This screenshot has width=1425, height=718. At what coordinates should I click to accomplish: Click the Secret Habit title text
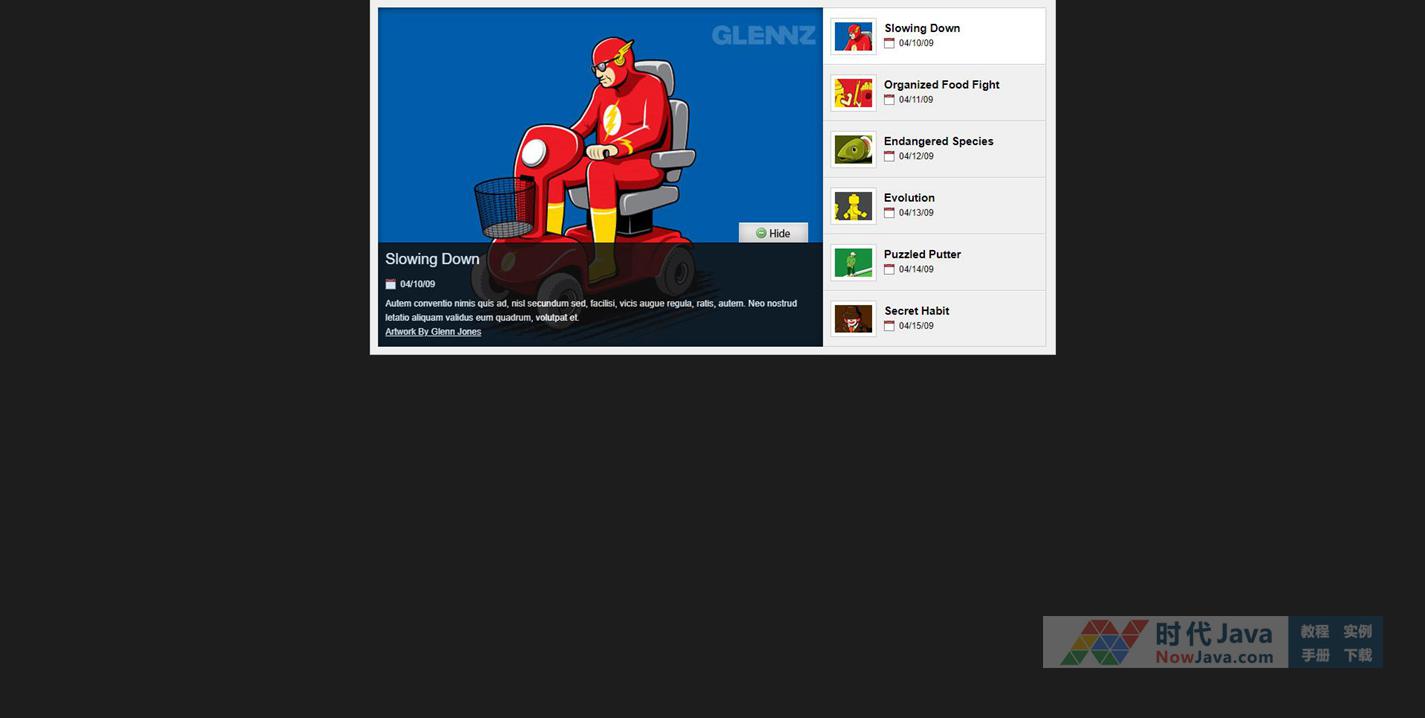(x=916, y=311)
